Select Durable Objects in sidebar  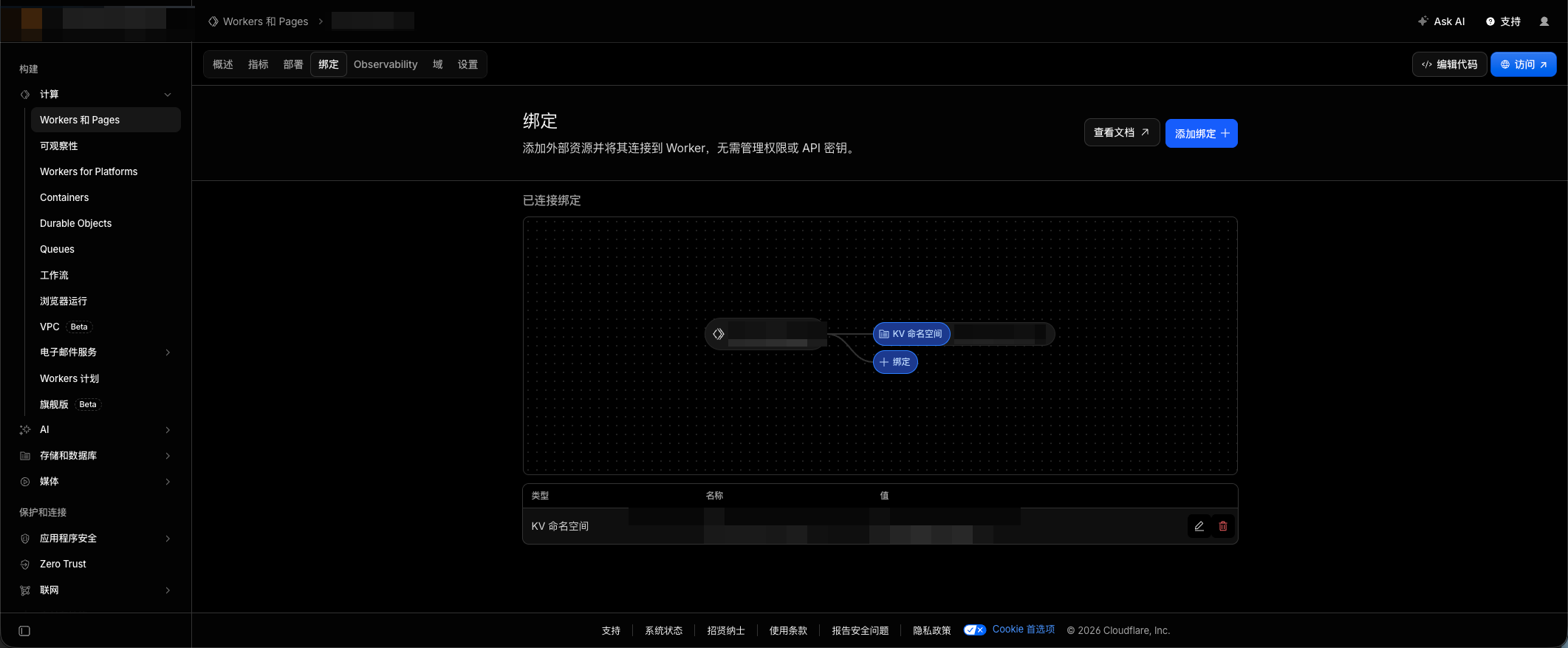(x=75, y=223)
